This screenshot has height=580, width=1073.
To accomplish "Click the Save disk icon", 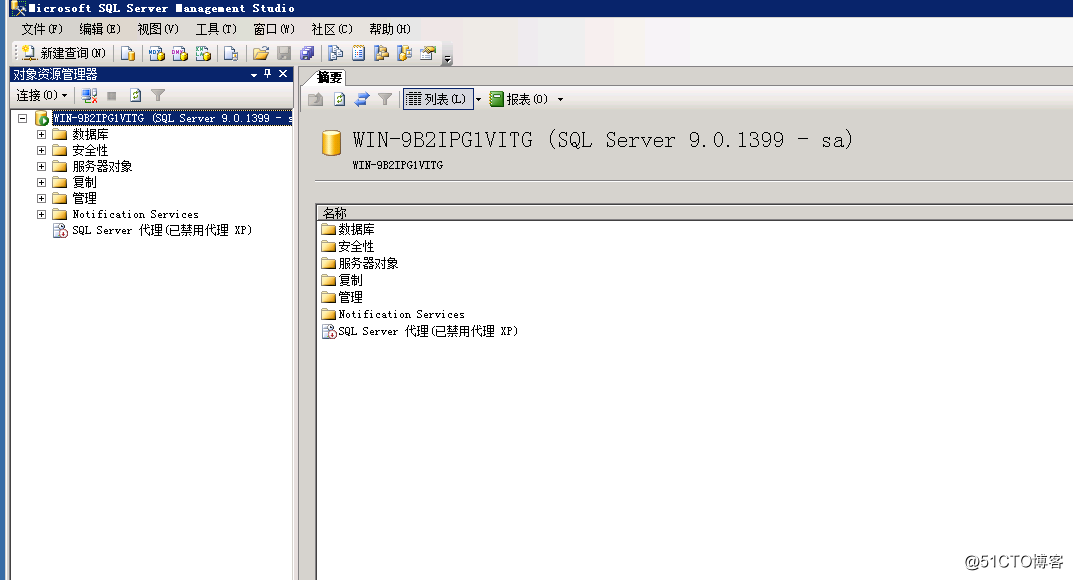I will [x=284, y=53].
